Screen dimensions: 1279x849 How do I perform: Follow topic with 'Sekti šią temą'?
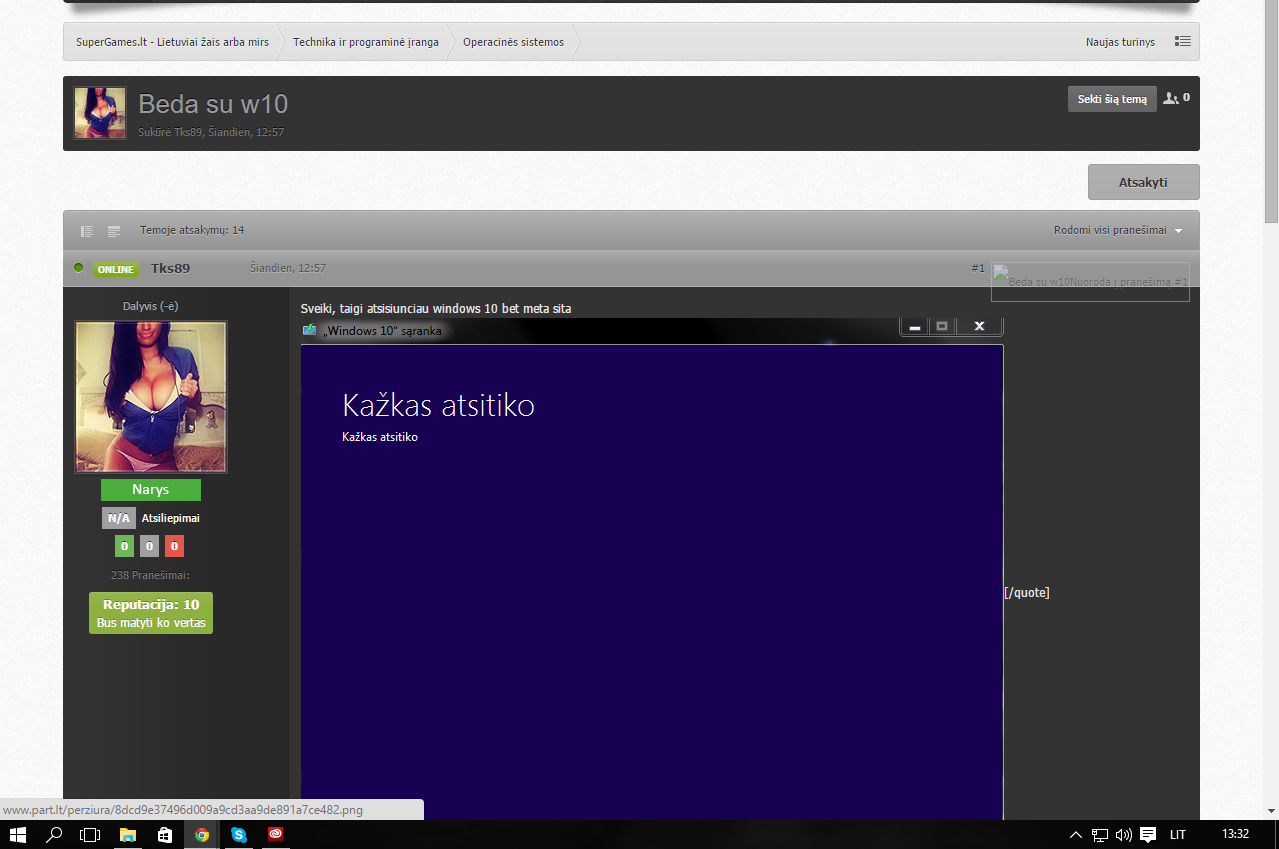point(1112,99)
